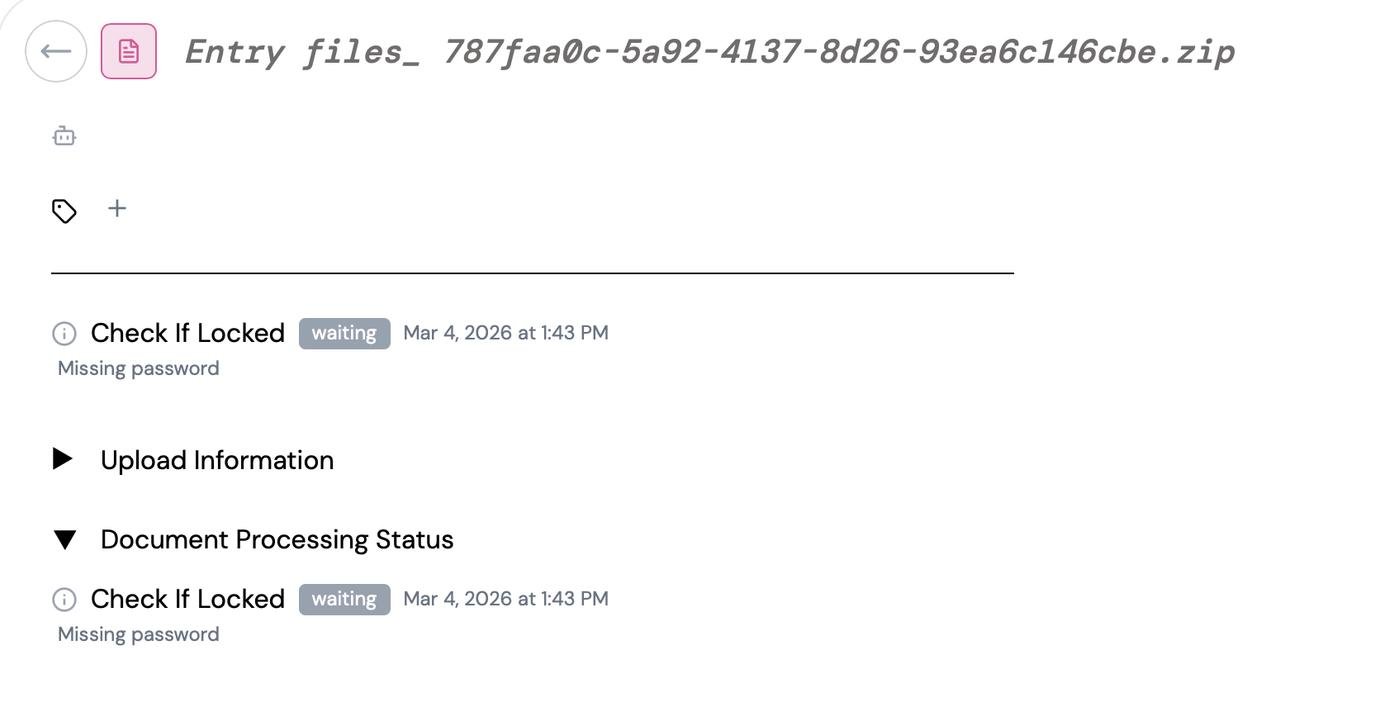Click the upper Check If Locked label
This screenshot has height=707, width=1400.
click(x=188, y=333)
